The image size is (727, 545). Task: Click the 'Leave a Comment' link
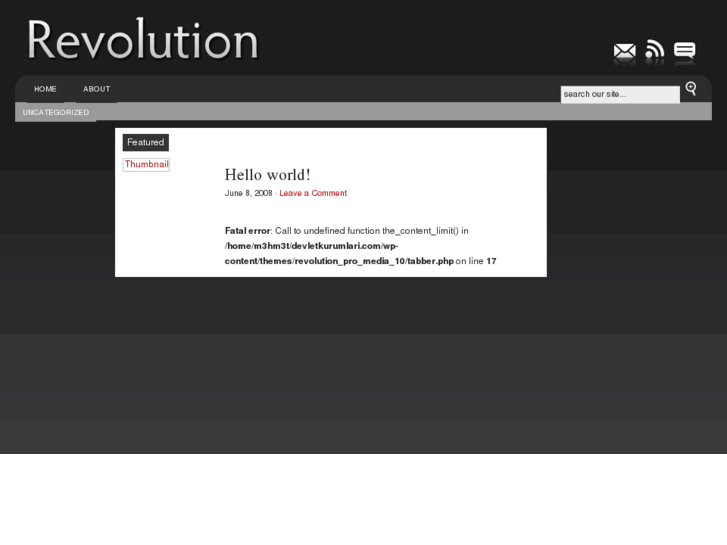point(313,193)
